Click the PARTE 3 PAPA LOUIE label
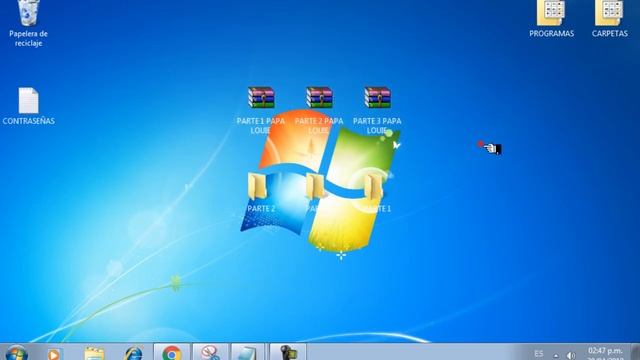640x360 pixels. pos(377,125)
